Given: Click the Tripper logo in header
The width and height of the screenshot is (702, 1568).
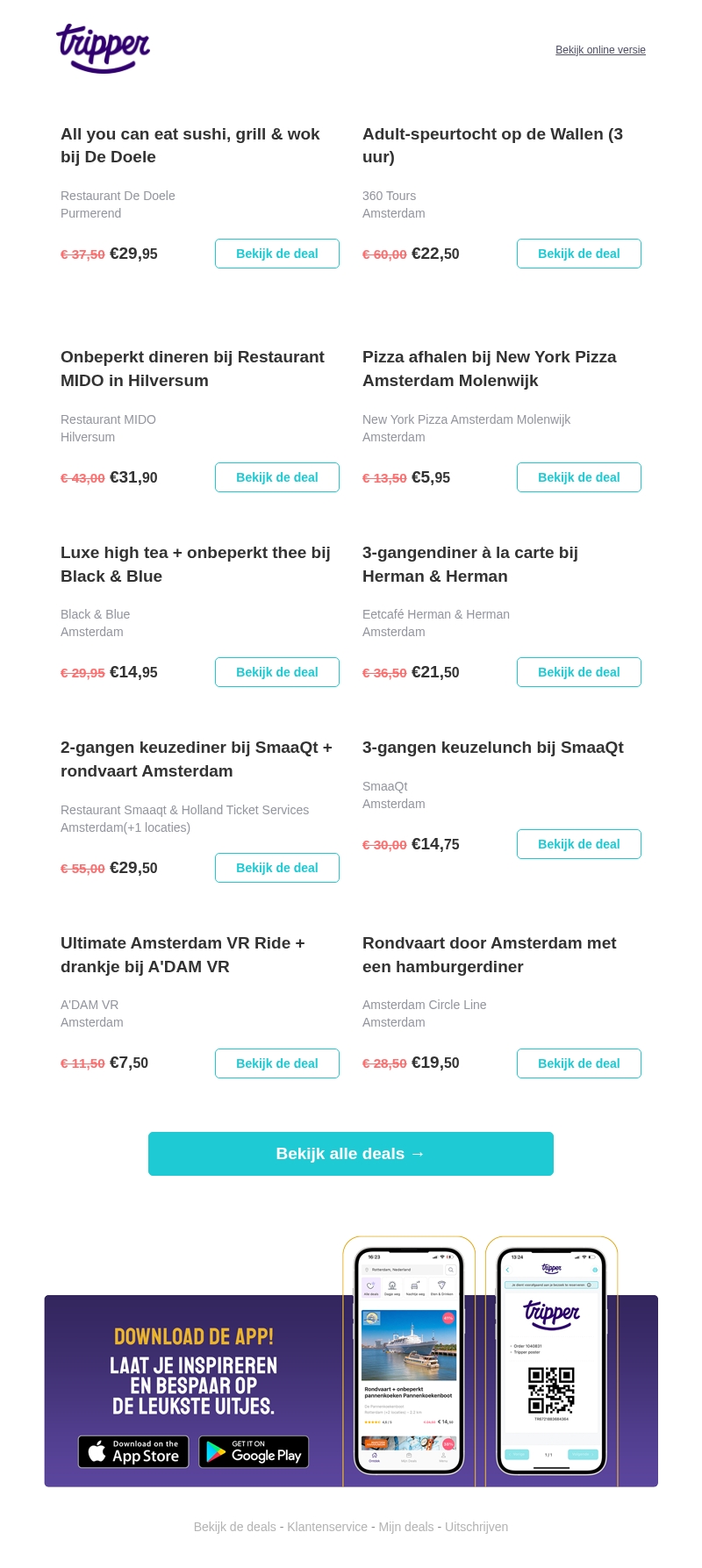Looking at the screenshot, I should [x=104, y=48].
